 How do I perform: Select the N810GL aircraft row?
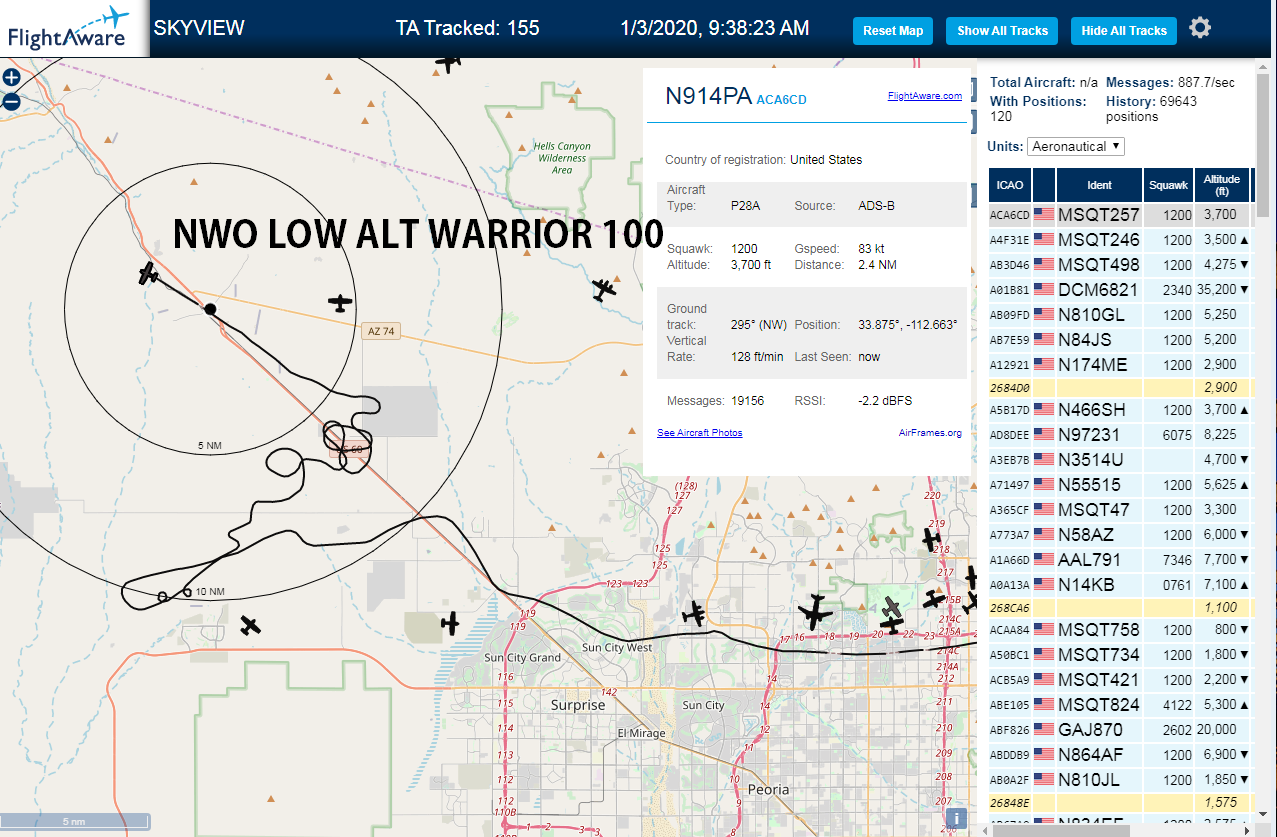pos(1119,315)
